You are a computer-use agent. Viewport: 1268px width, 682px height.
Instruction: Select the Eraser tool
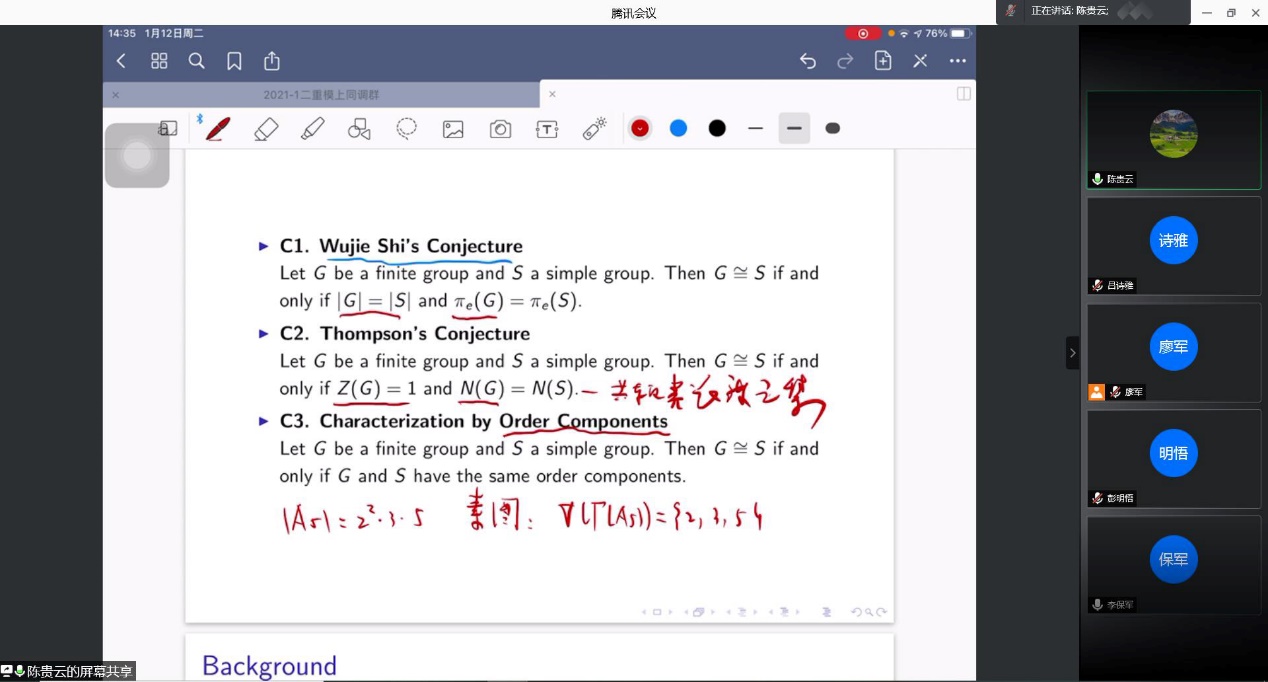(266, 128)
